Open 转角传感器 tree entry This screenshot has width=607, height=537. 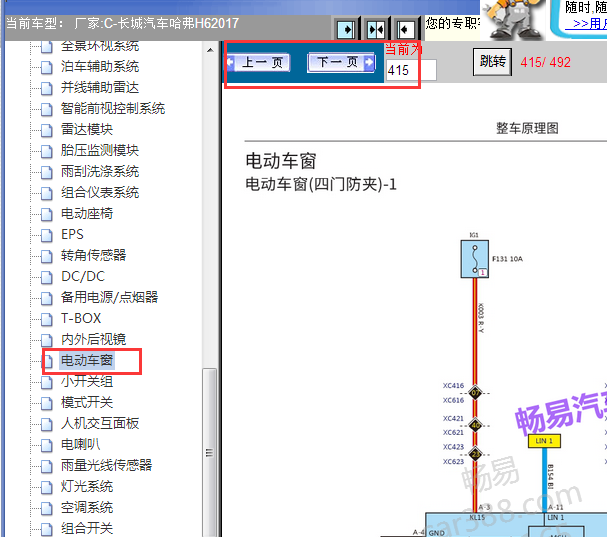93,255
